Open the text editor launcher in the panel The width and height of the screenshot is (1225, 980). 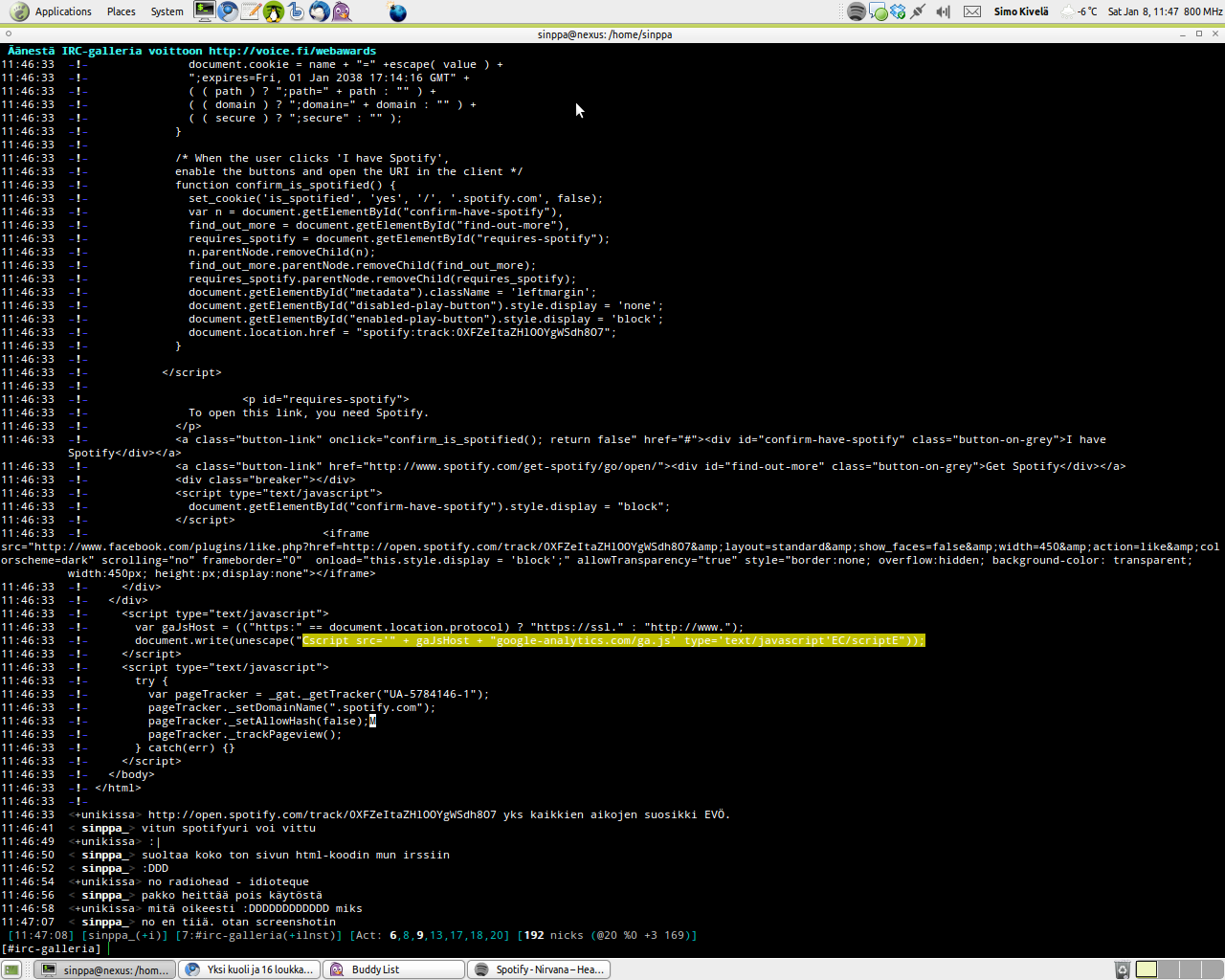251,11
